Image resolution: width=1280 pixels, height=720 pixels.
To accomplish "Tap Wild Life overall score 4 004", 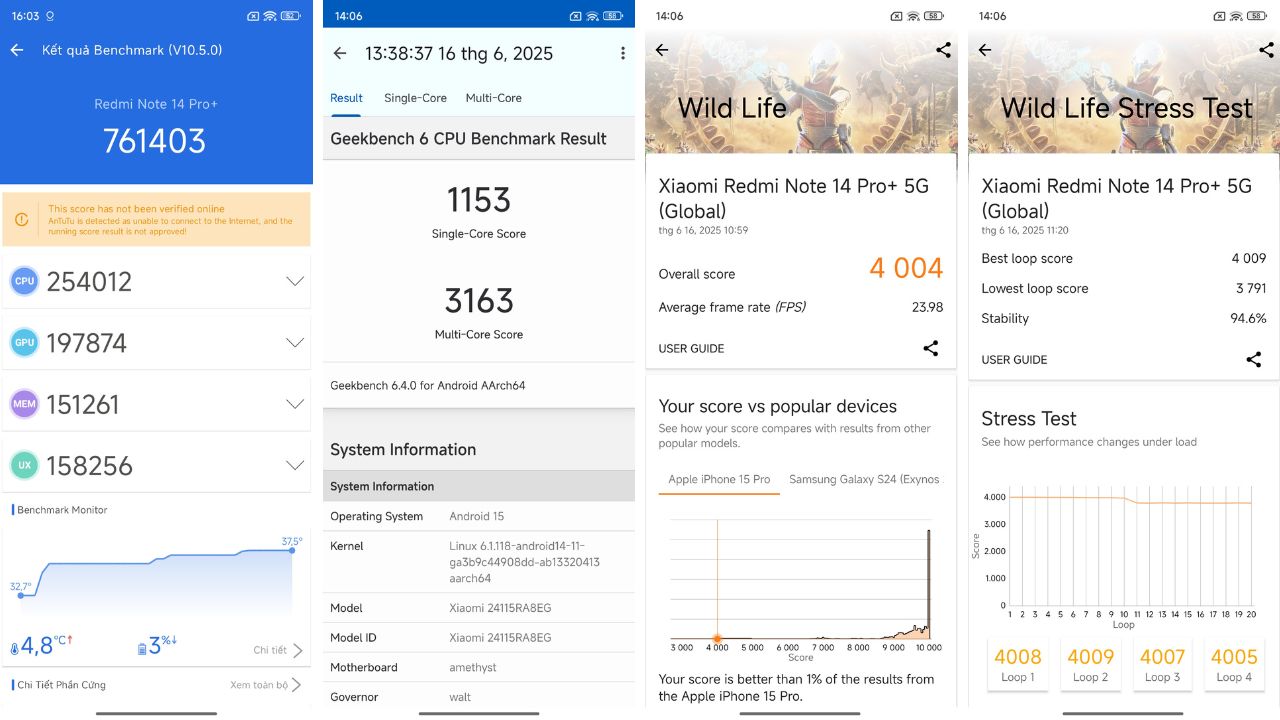I will [x=906, y=268].
